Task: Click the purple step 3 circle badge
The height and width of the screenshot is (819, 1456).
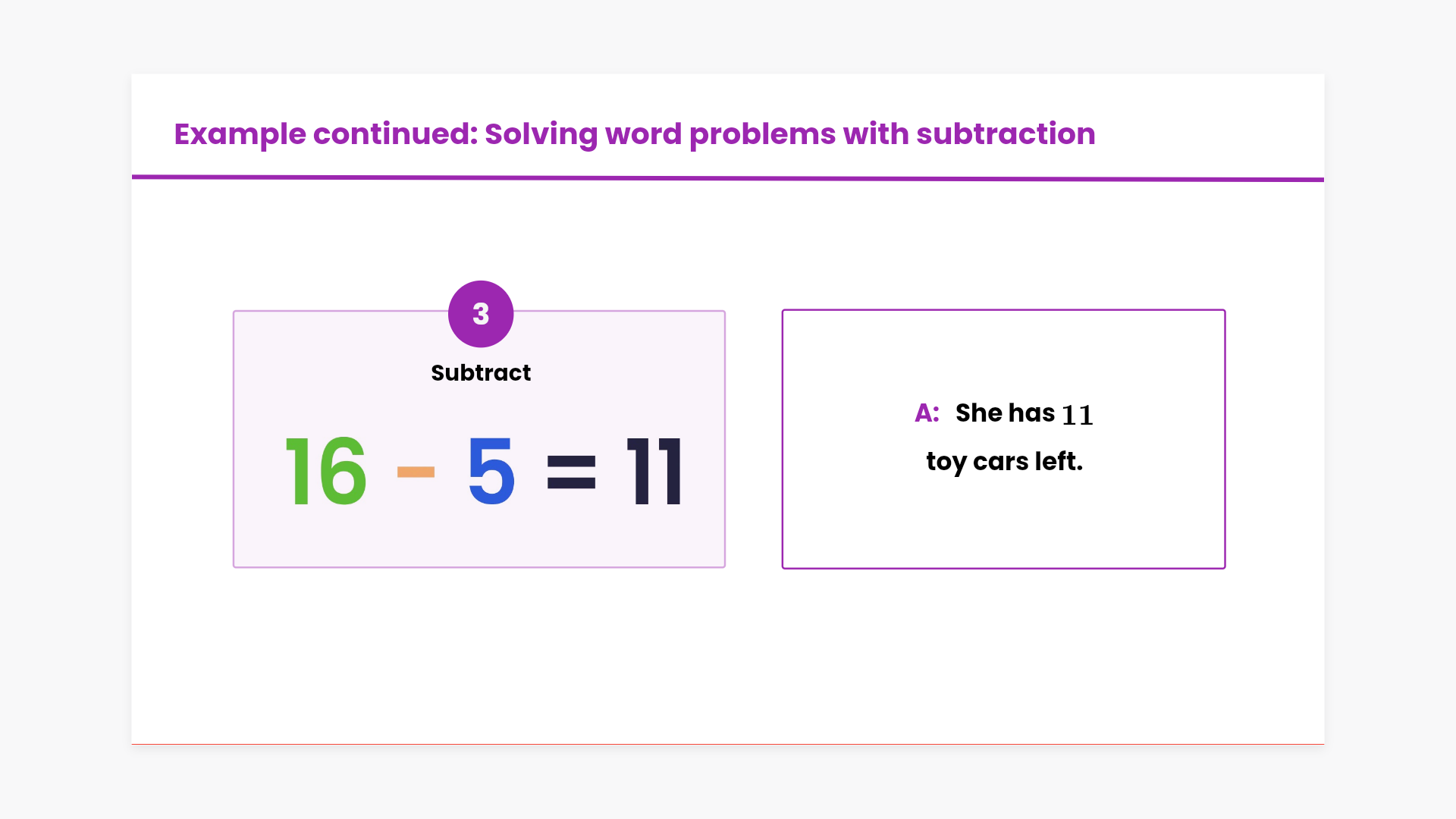Action: coord(481,314)
